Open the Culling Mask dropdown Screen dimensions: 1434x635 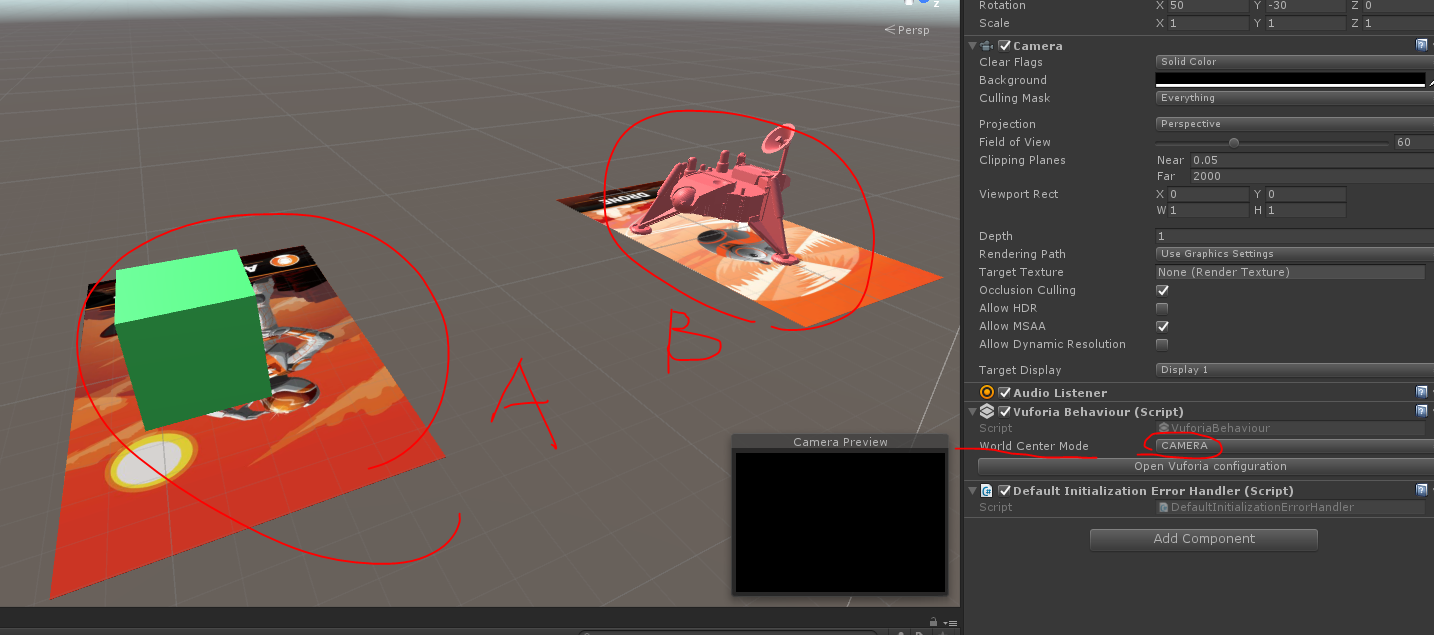click(x=1295, y=98)
